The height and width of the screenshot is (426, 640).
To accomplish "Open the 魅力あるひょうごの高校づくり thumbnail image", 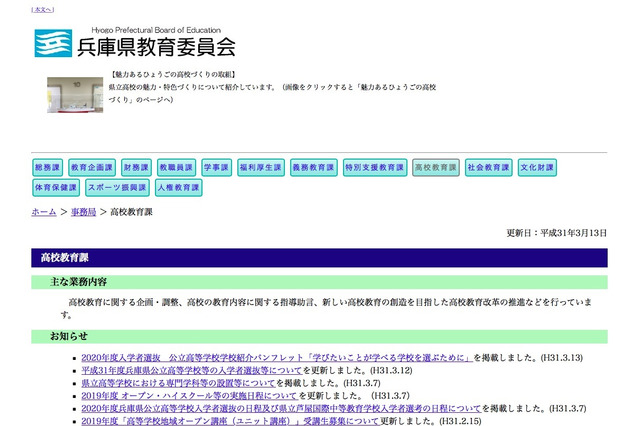I will (x=75, y=95).
